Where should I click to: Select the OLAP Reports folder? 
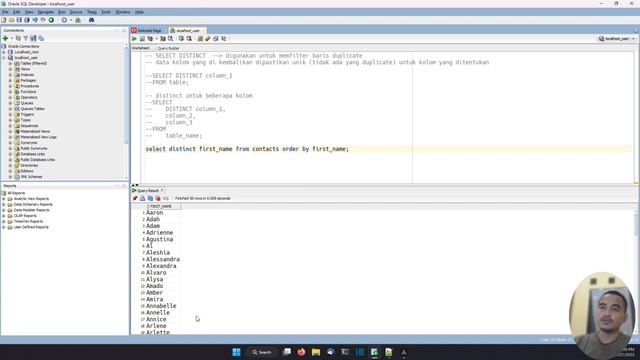pyautogui.click(x=25, y=216)
